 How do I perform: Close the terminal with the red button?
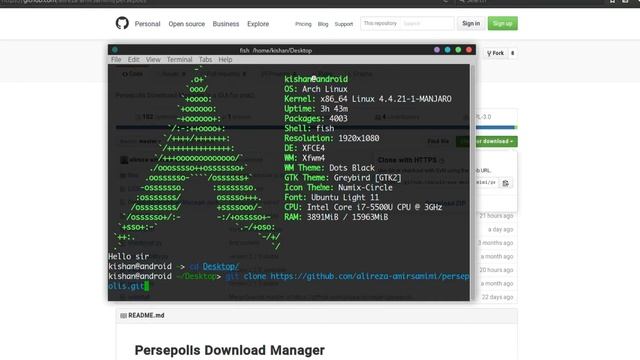[x=469, y=50]
